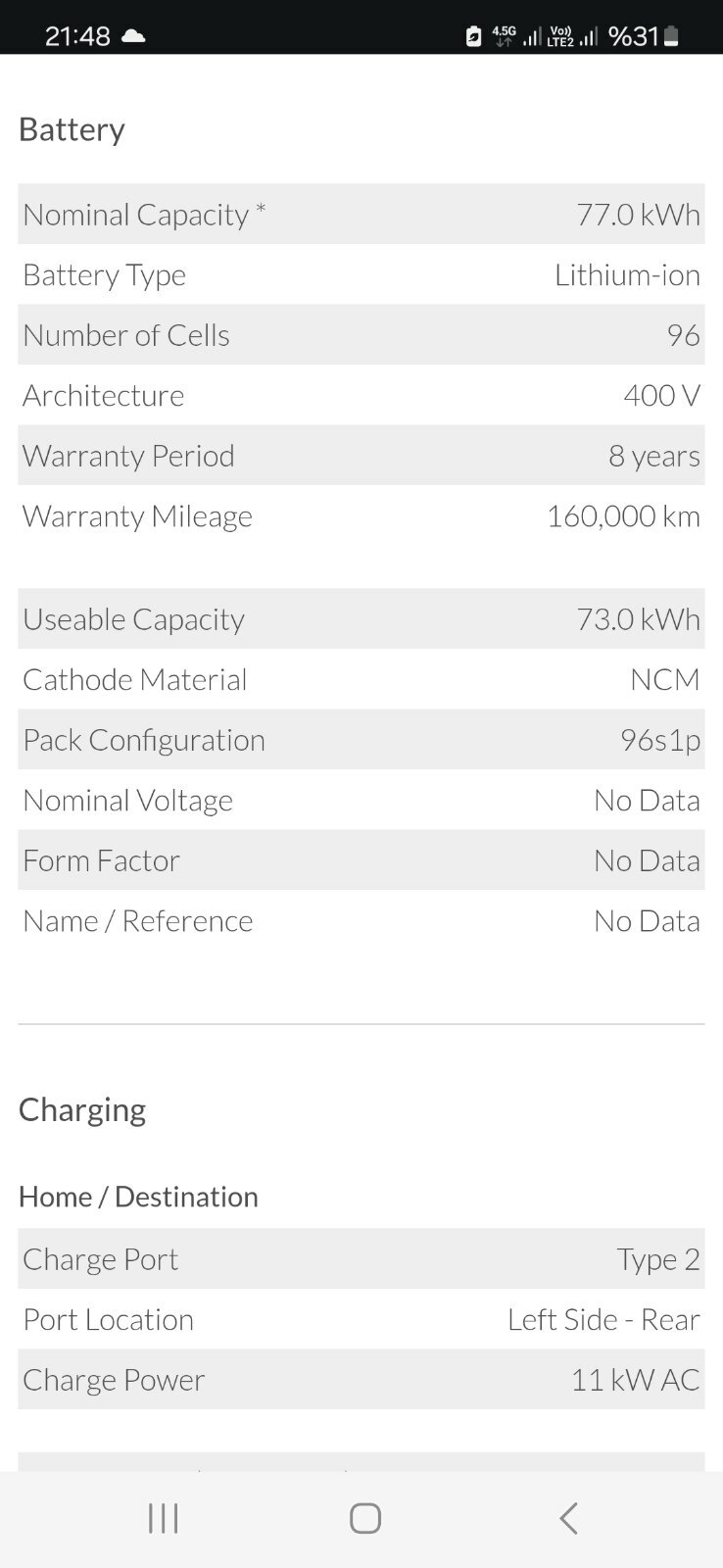Tap the 11 kW AC charge power value
This screenshot has width=723, height=1568.
635,1380
